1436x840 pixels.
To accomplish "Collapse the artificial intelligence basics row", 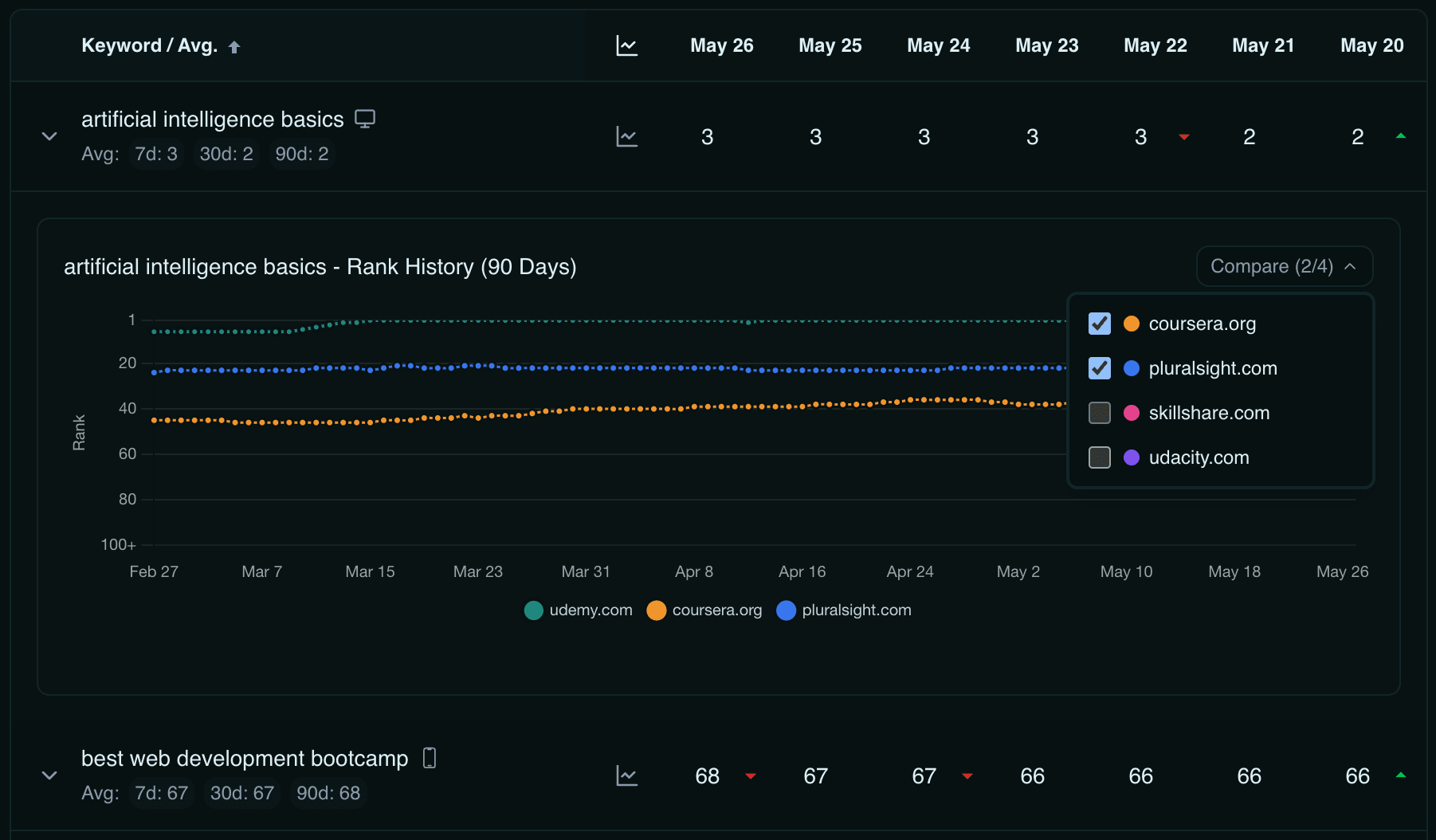I will [49, 136].
